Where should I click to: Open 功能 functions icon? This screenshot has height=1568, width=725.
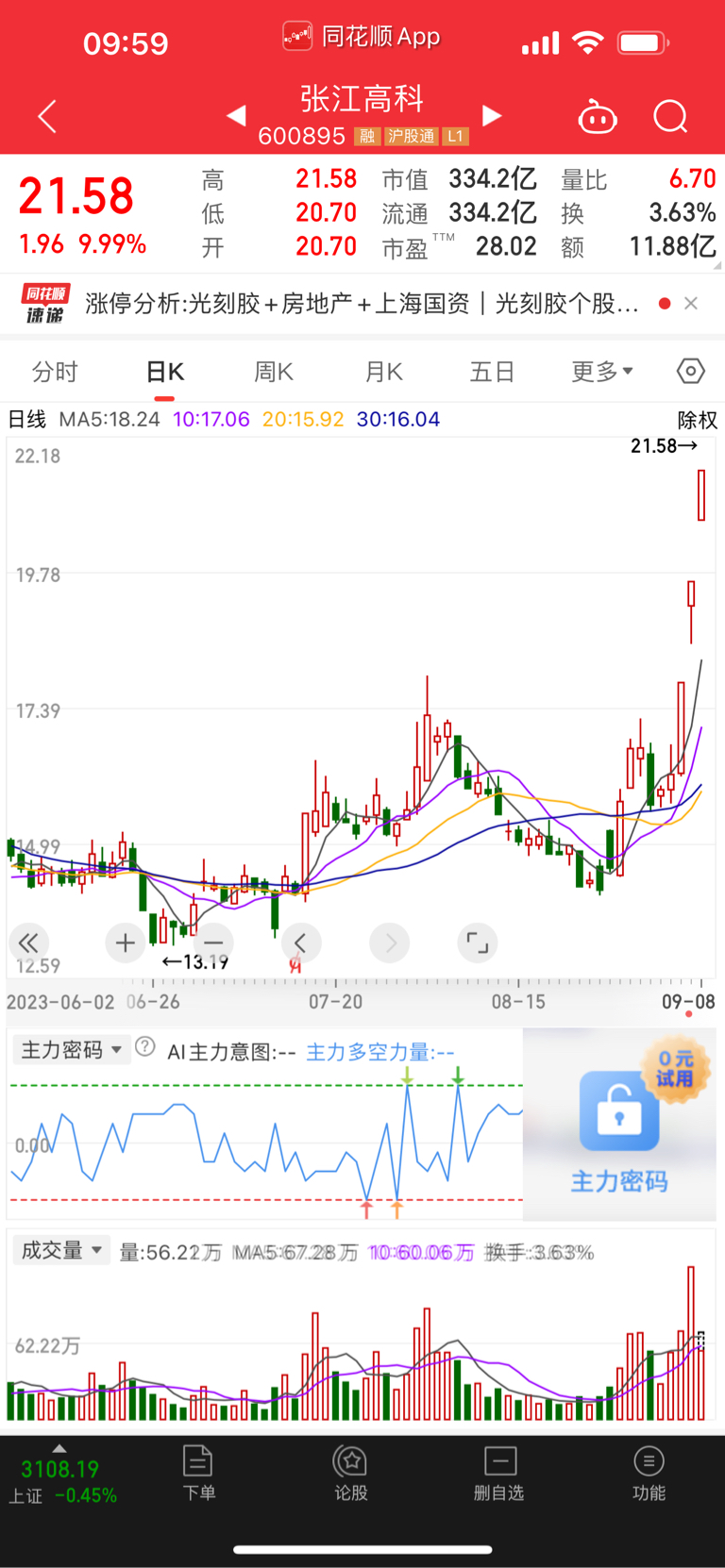(649, 1473)
